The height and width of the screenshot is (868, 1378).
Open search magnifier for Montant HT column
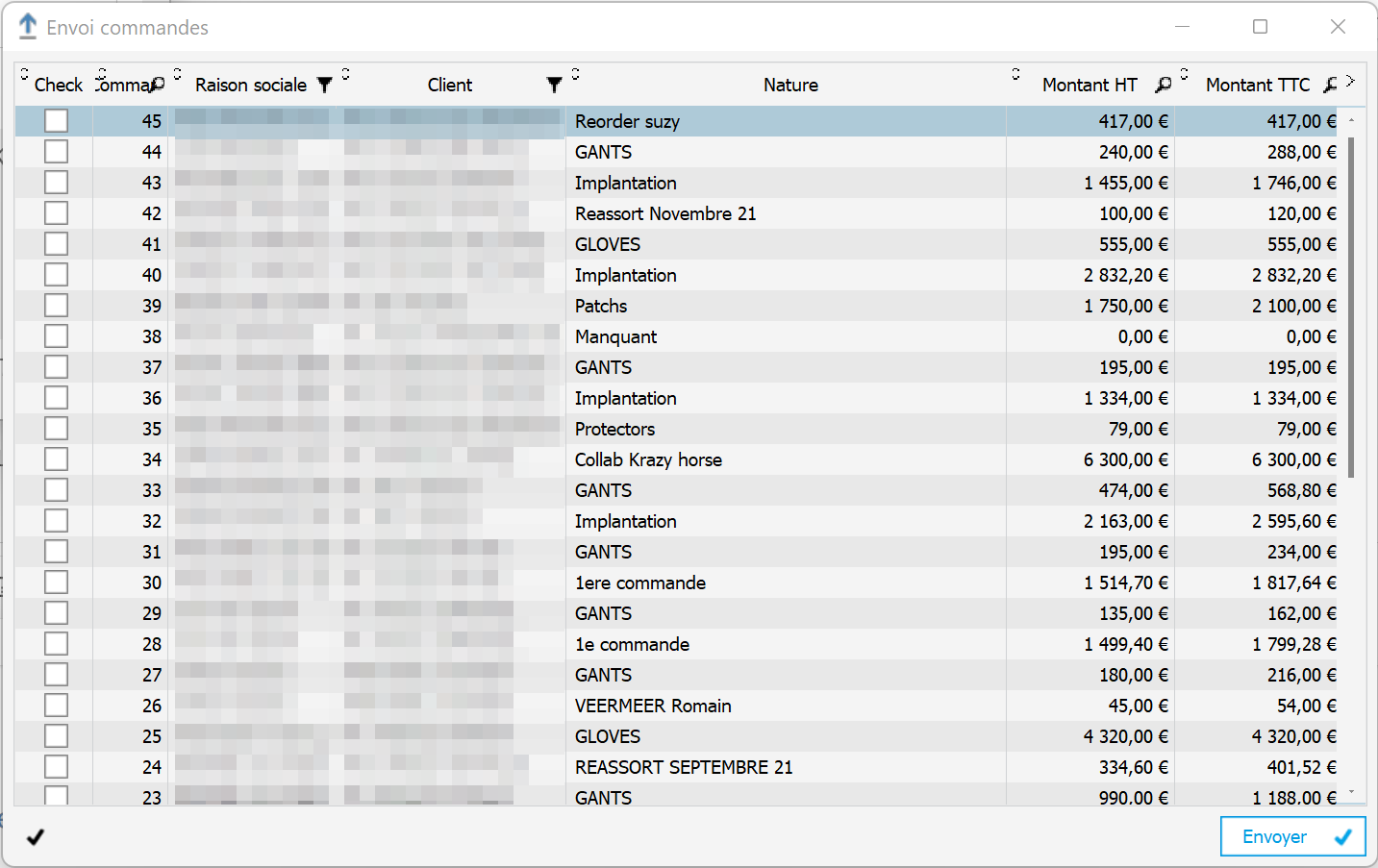pyautogui.click(x=1163, y=86)
